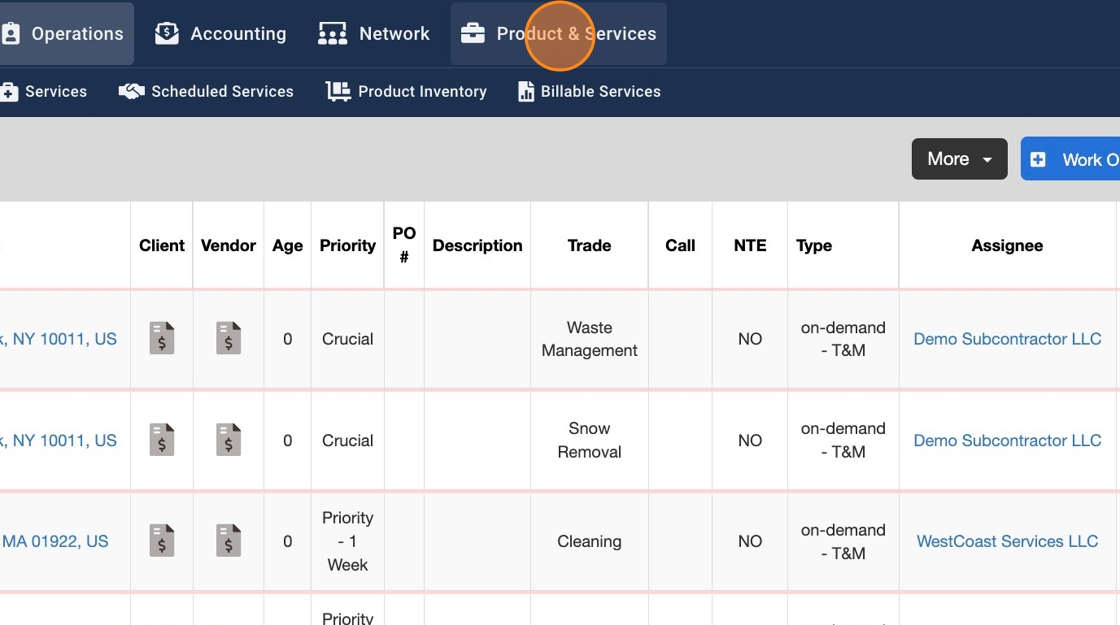Open client invoice icon for Cleaning row
The height and width of the screenshot is (625, 1120).
(x=161, y=541)
